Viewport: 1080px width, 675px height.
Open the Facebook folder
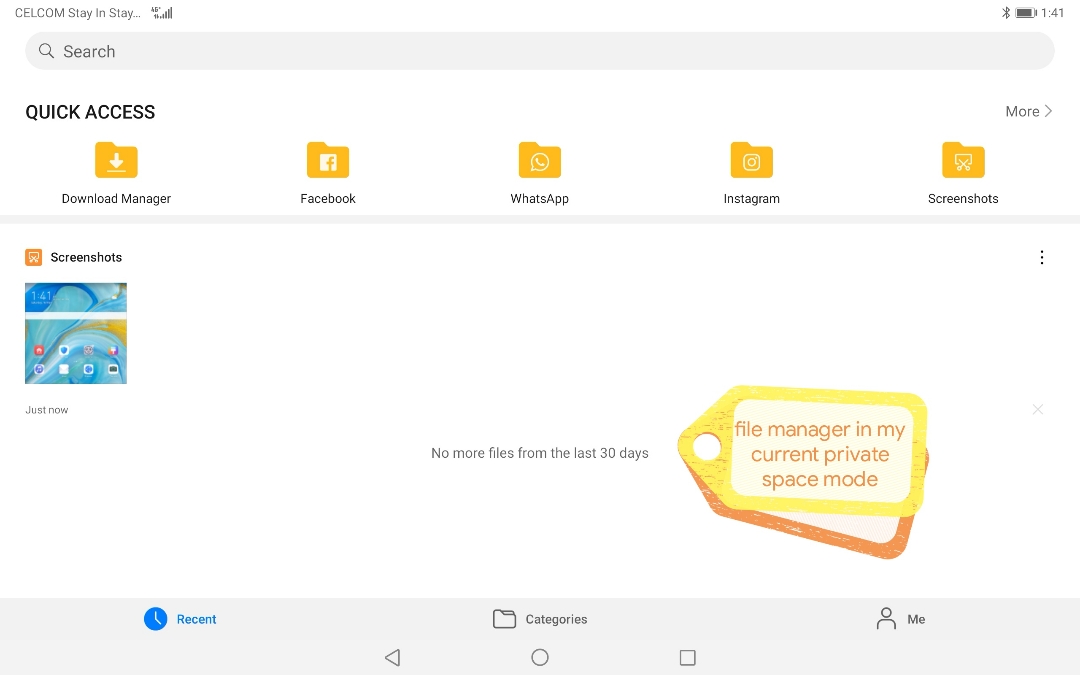click(x=328, y=161)
